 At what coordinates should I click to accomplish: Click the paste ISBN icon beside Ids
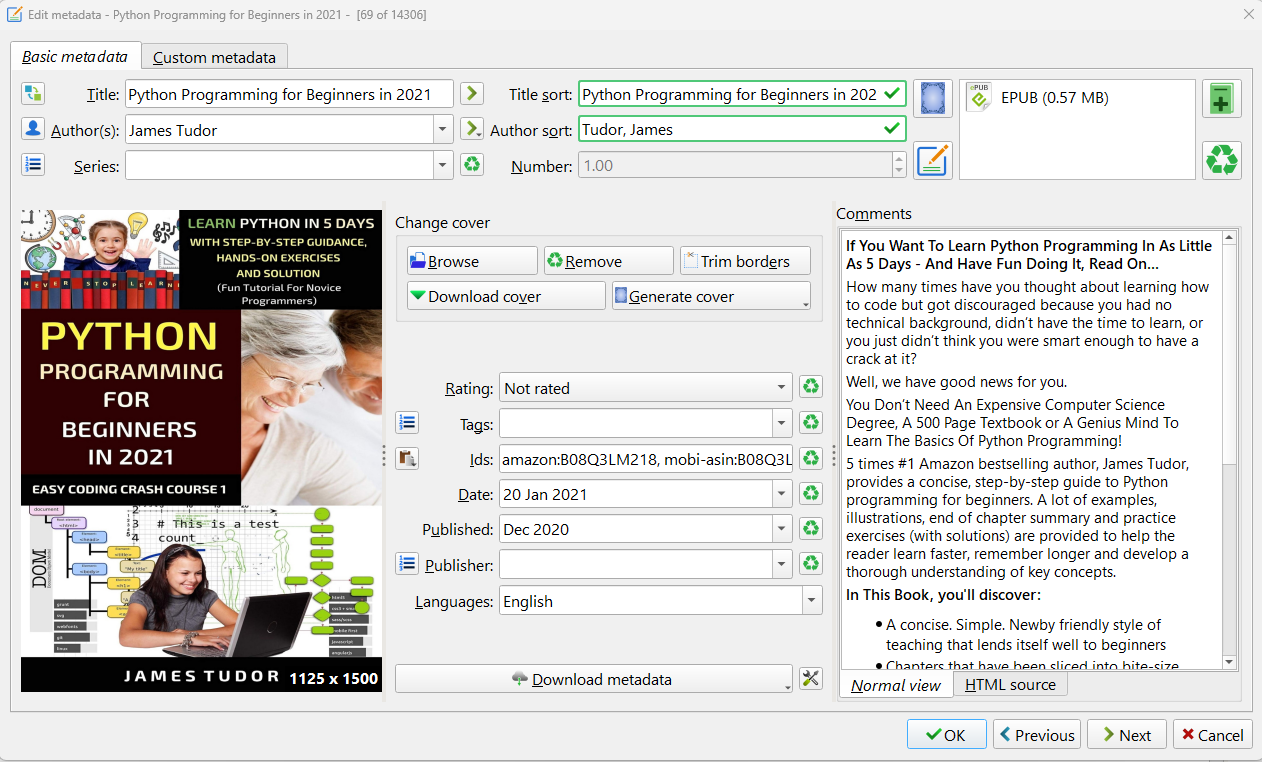point(407,458)
